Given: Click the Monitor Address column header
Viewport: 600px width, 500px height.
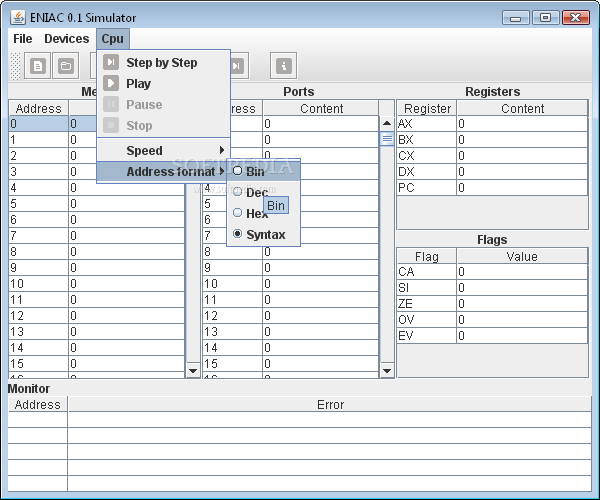Looking at the screenshot, I should [38, 404].
